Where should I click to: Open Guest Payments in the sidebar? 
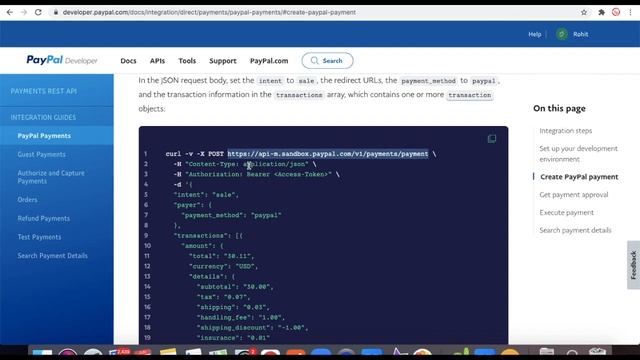point(41,154)
